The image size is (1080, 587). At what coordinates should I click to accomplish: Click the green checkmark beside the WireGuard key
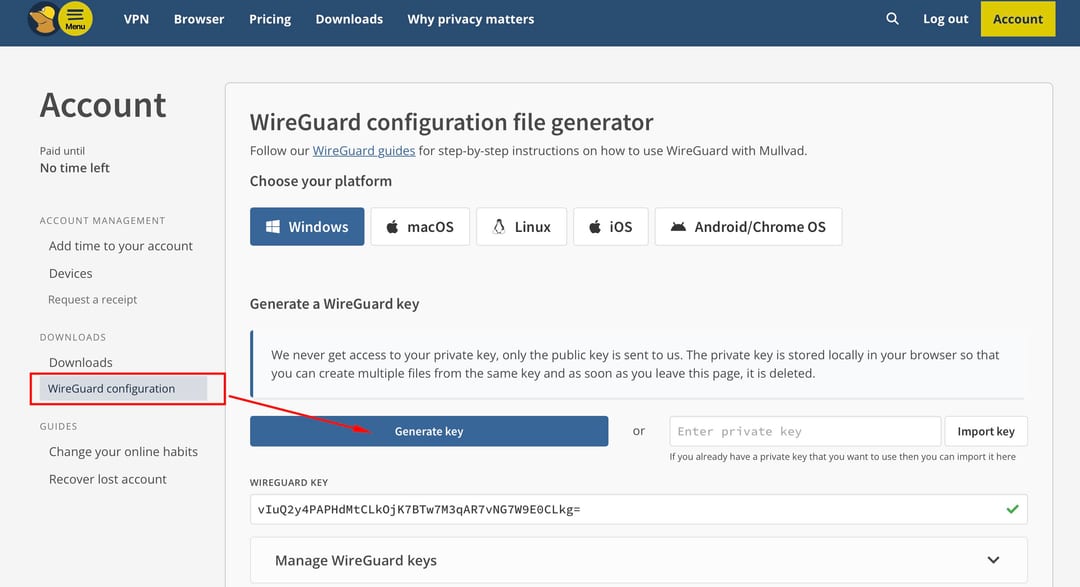point(1012,509)
